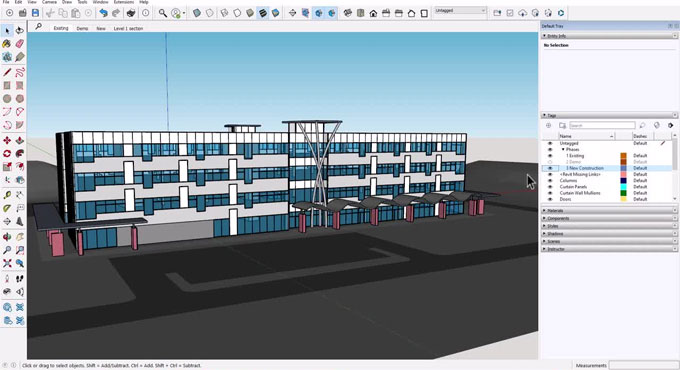
Task: Open the Extensions menu
Action: tap(124, 2)
